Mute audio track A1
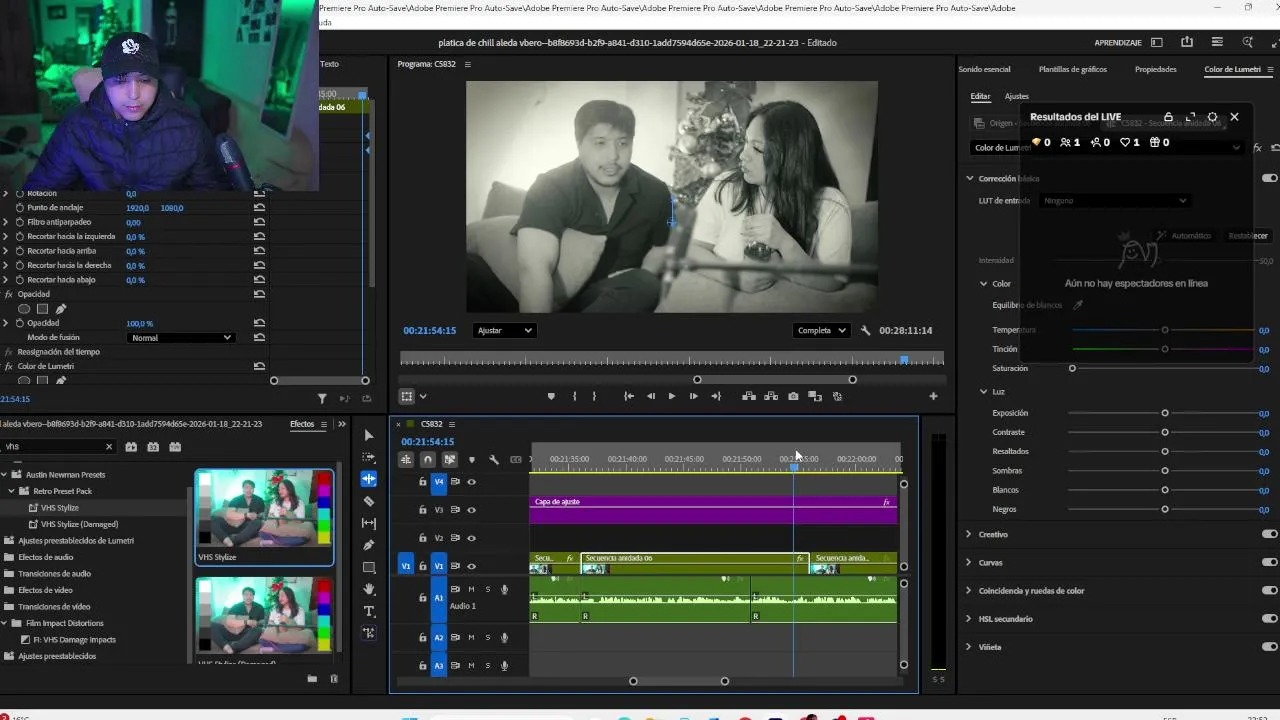The image size is (1280, 720). [x=472, y=589]
